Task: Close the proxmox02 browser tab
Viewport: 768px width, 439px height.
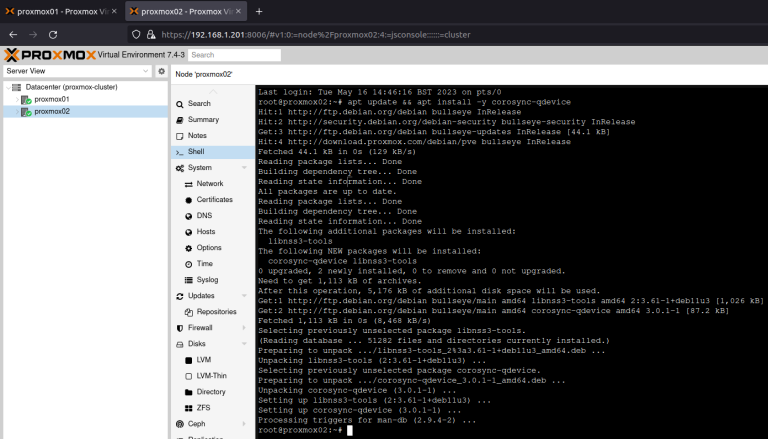Action: tap(240, 11)
